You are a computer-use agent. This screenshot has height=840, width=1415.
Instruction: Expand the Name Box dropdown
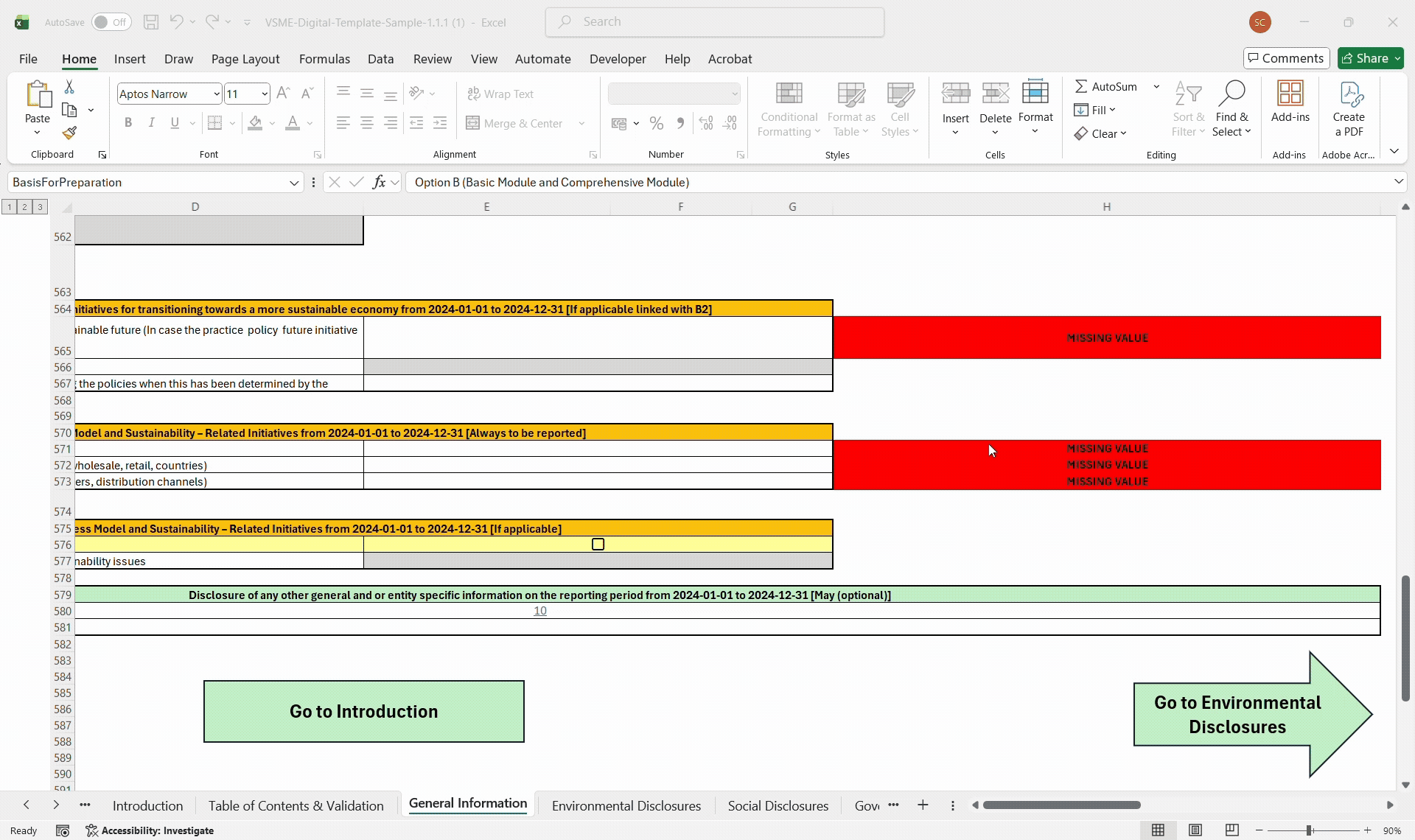coord(294,182)
